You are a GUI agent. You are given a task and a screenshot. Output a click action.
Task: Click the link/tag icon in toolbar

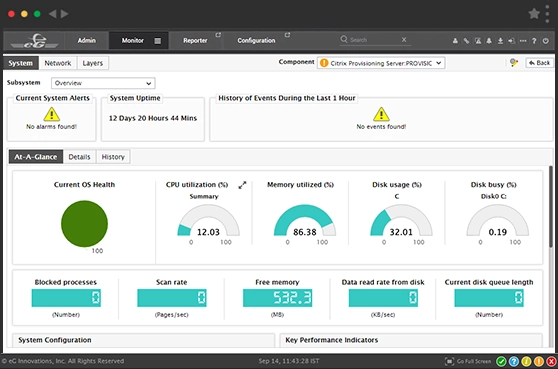coord(466,41)
